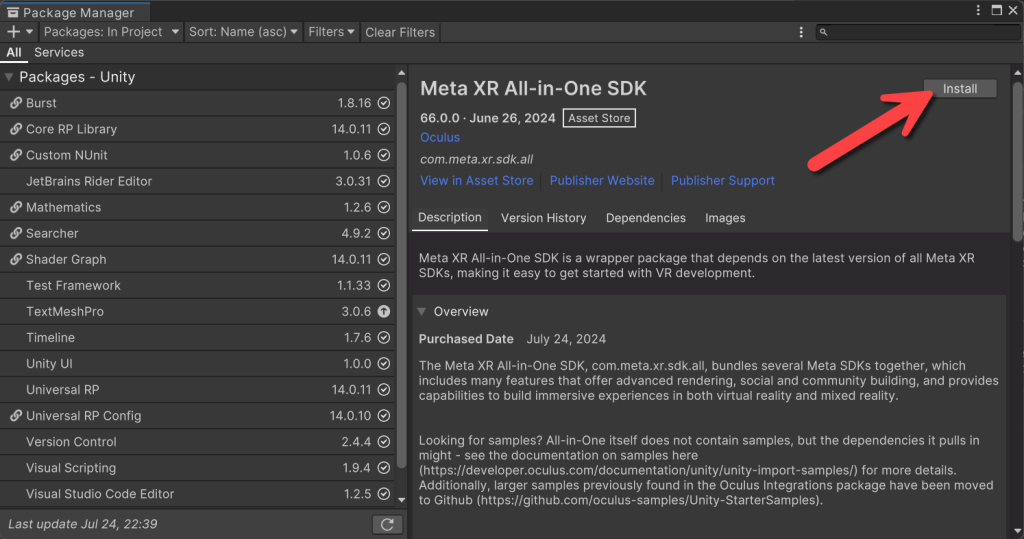Open the add package dropdown arrow

pyautogui.click(x=29, y=31)
